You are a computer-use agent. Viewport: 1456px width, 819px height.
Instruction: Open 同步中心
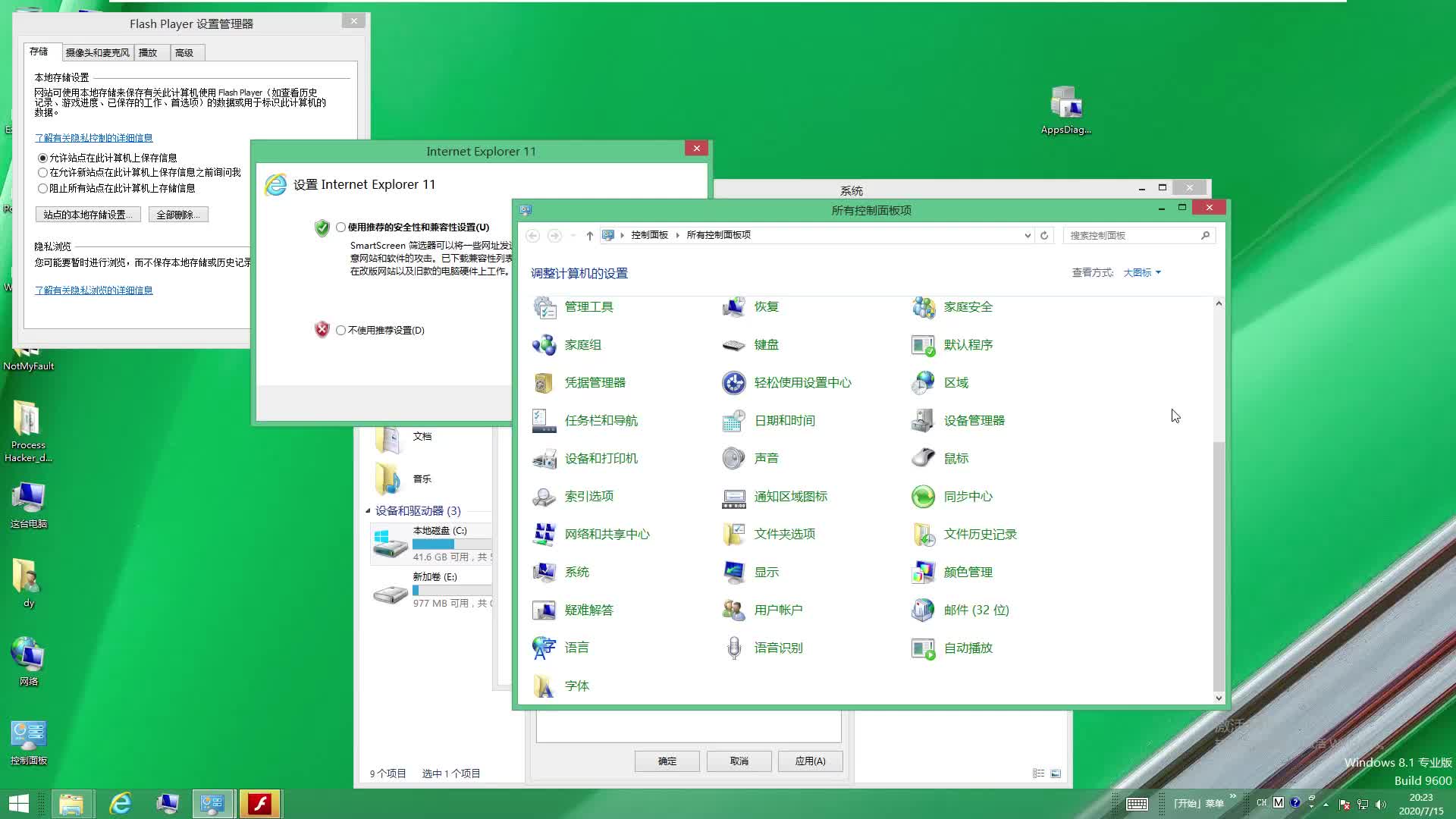tap(952, 497)
